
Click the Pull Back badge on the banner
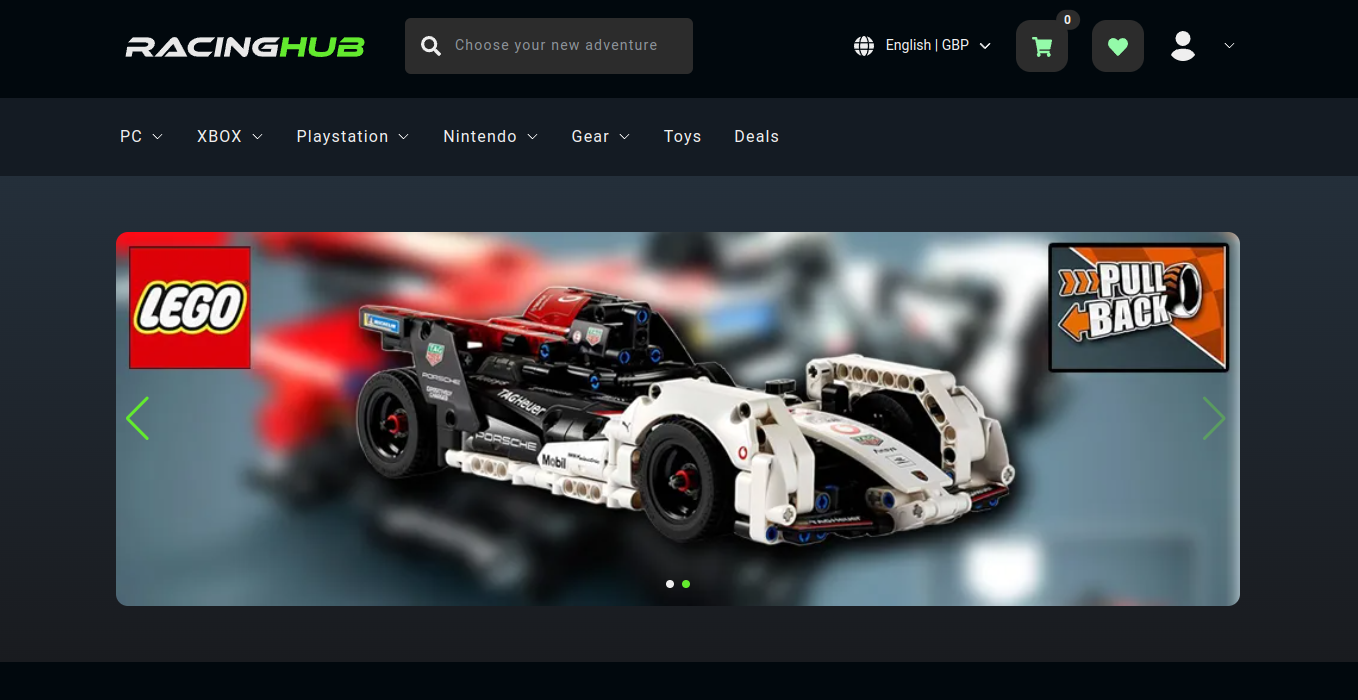coord(1139,308)
